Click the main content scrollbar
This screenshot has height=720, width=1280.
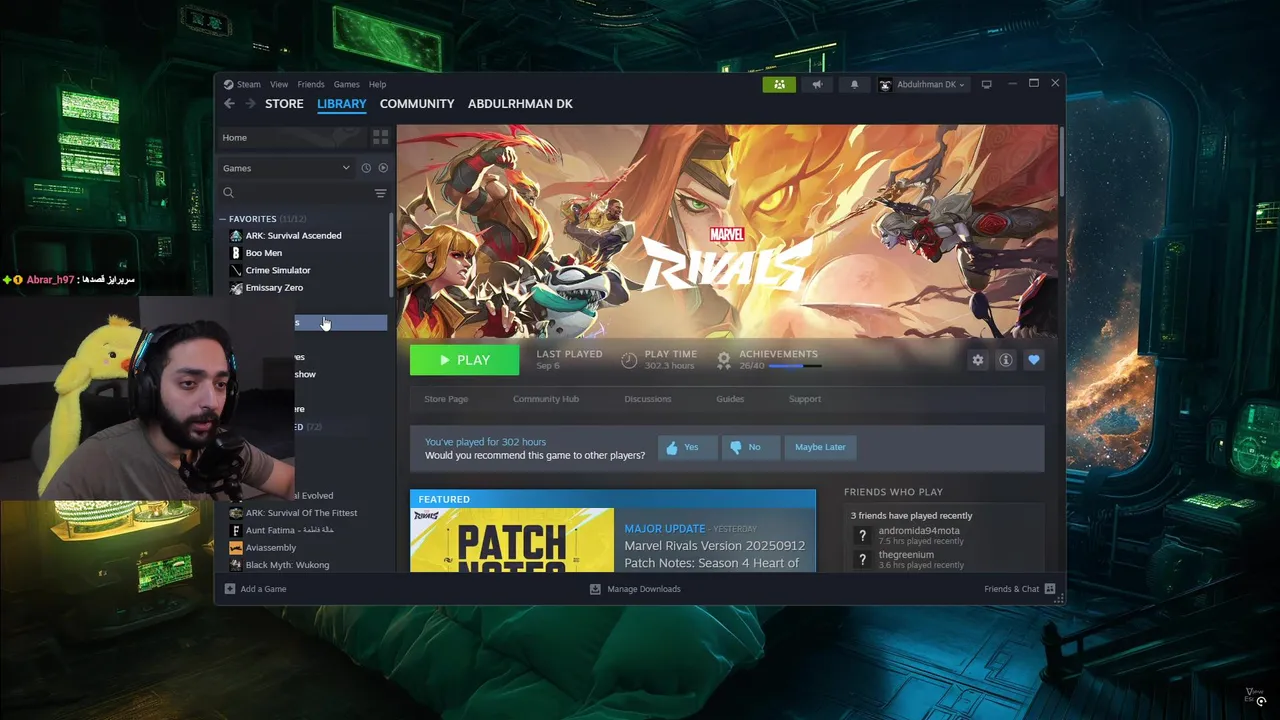click(x=1061, y=160)
